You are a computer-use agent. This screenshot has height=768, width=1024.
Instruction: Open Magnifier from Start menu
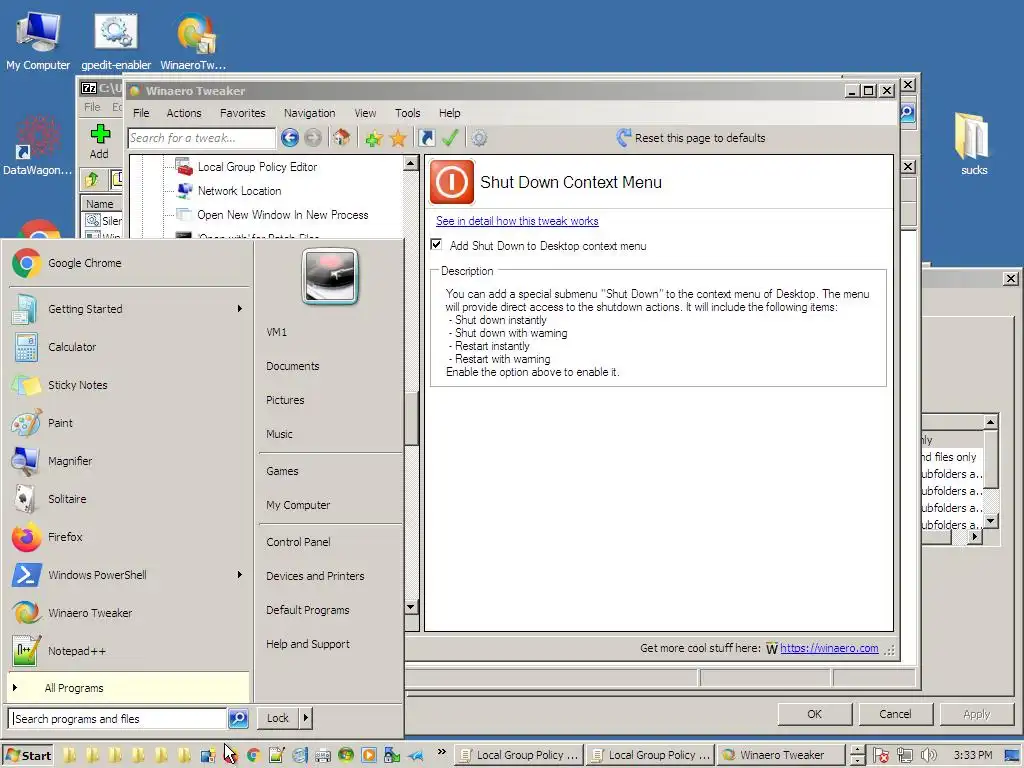click(130, 461)
